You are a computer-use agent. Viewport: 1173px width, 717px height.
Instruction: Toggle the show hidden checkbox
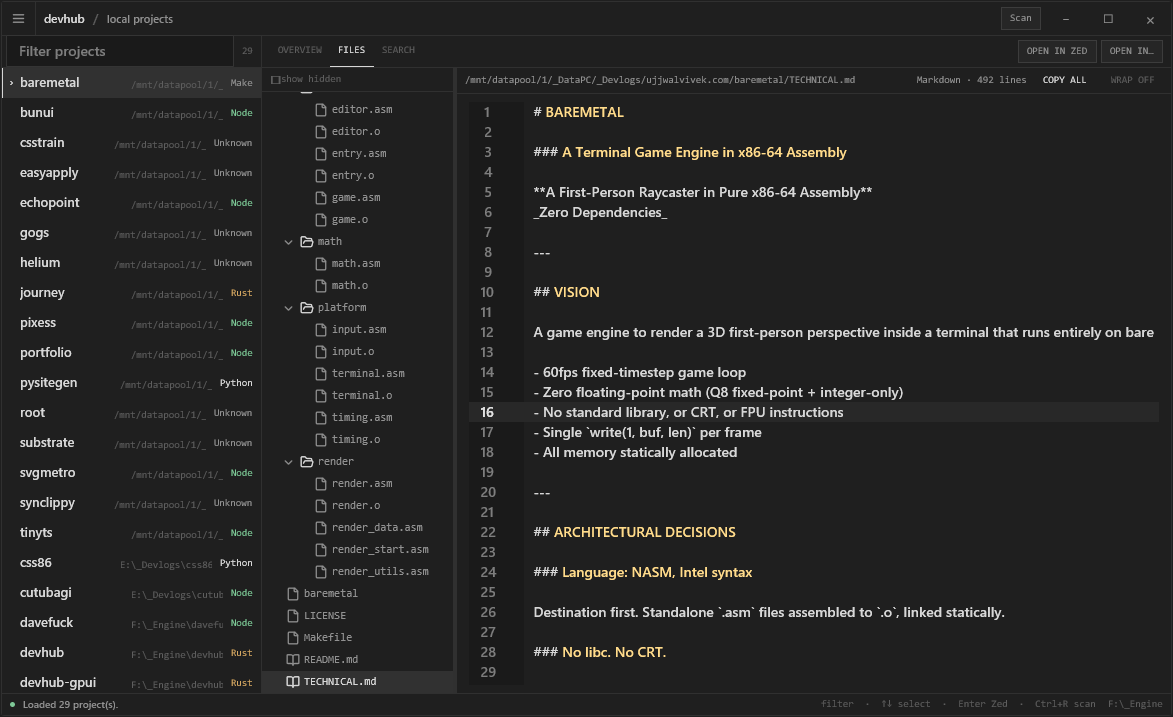[275, 79]
